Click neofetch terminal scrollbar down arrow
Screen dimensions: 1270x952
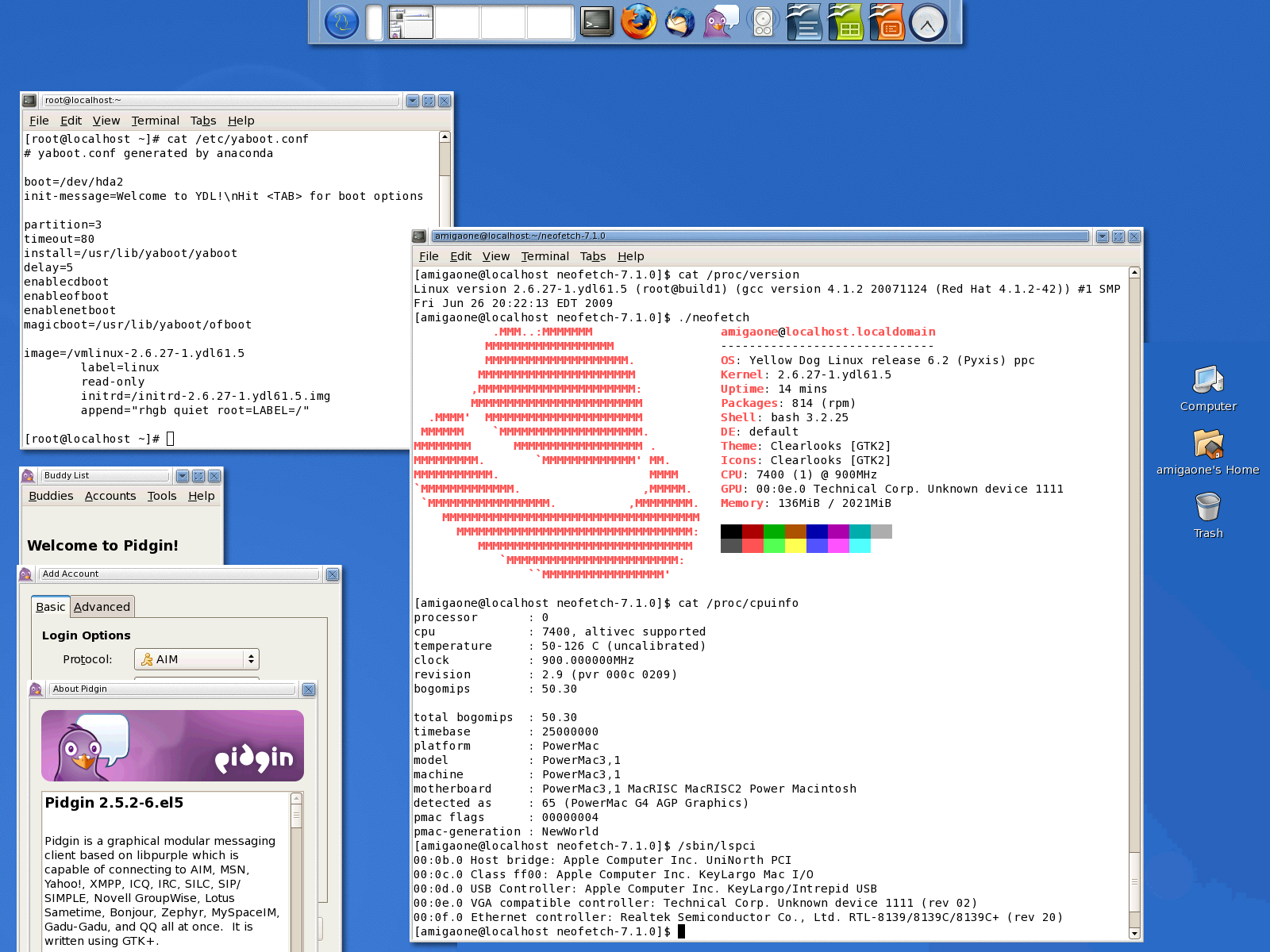click(x=1134, y=934)
